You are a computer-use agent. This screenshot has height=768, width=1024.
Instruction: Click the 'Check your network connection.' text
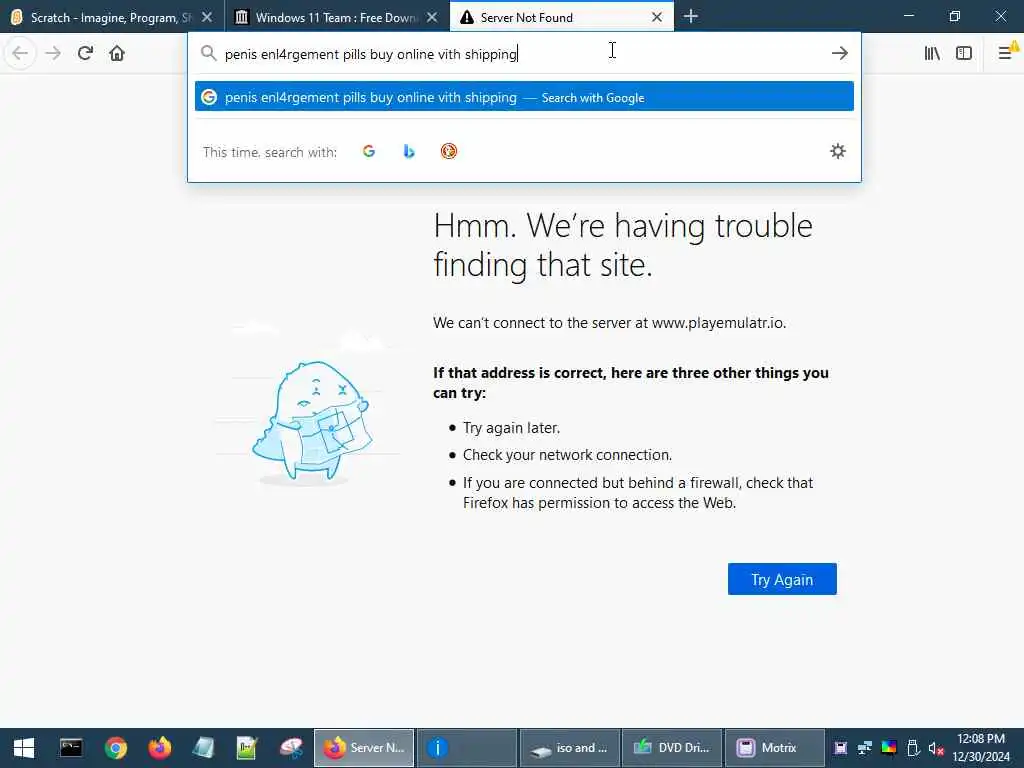pyautogui.click(x=568, y=455)
